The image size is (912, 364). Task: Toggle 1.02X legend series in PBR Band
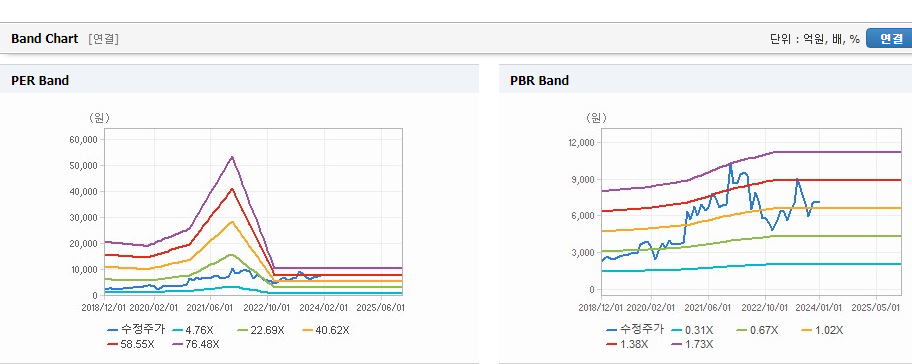pos(821,330)
